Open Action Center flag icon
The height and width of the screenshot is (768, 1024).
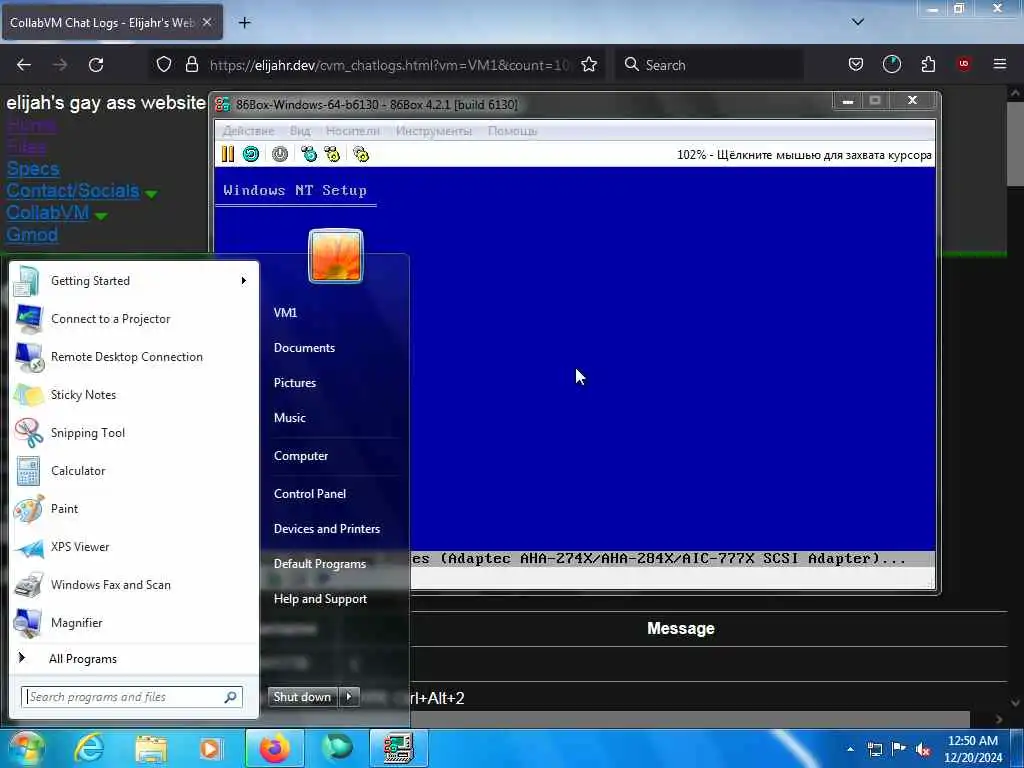pyautogui.click(x=899, y=749)
